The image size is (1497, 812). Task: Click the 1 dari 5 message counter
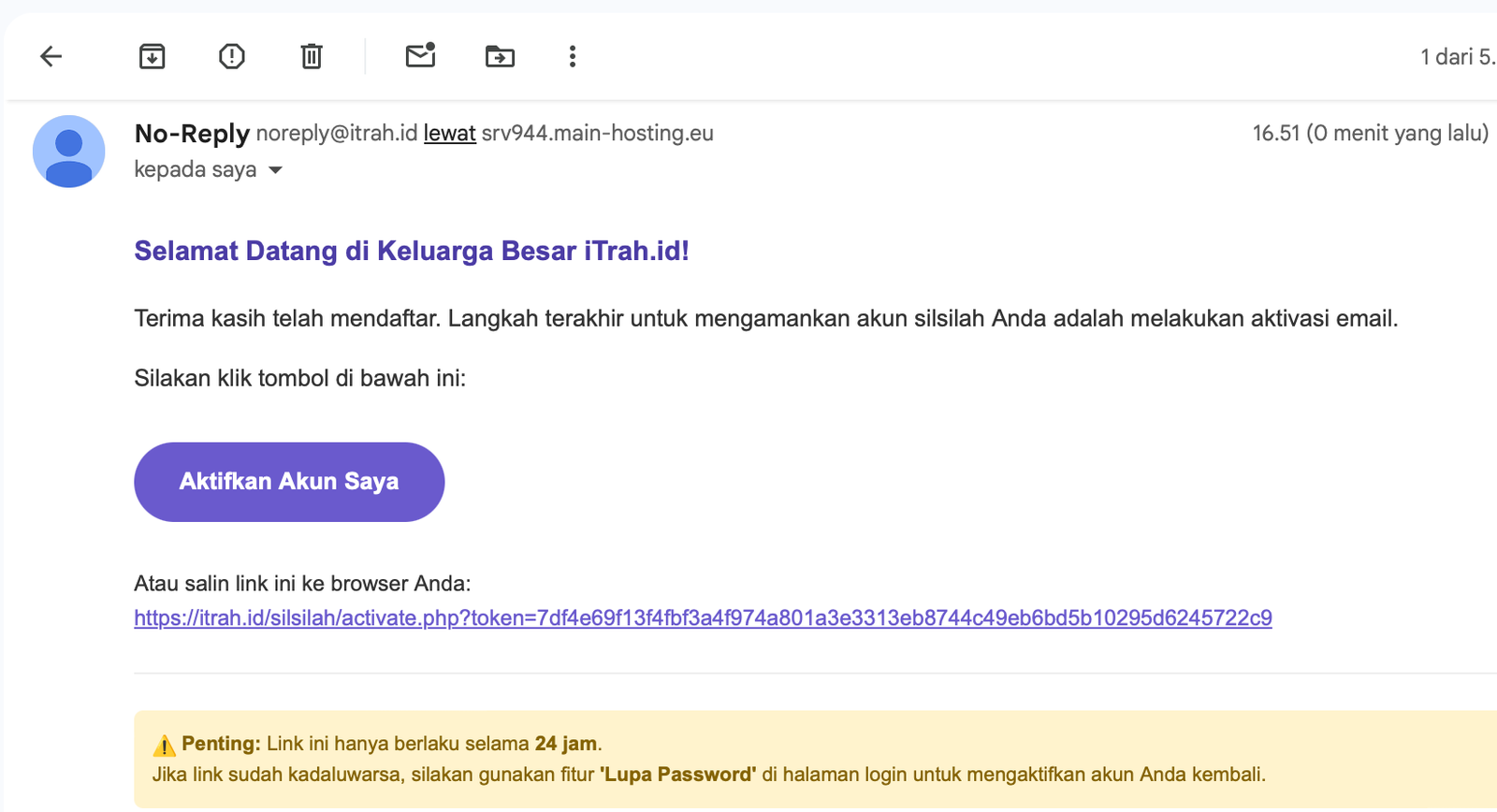(x=1458, y=57)
